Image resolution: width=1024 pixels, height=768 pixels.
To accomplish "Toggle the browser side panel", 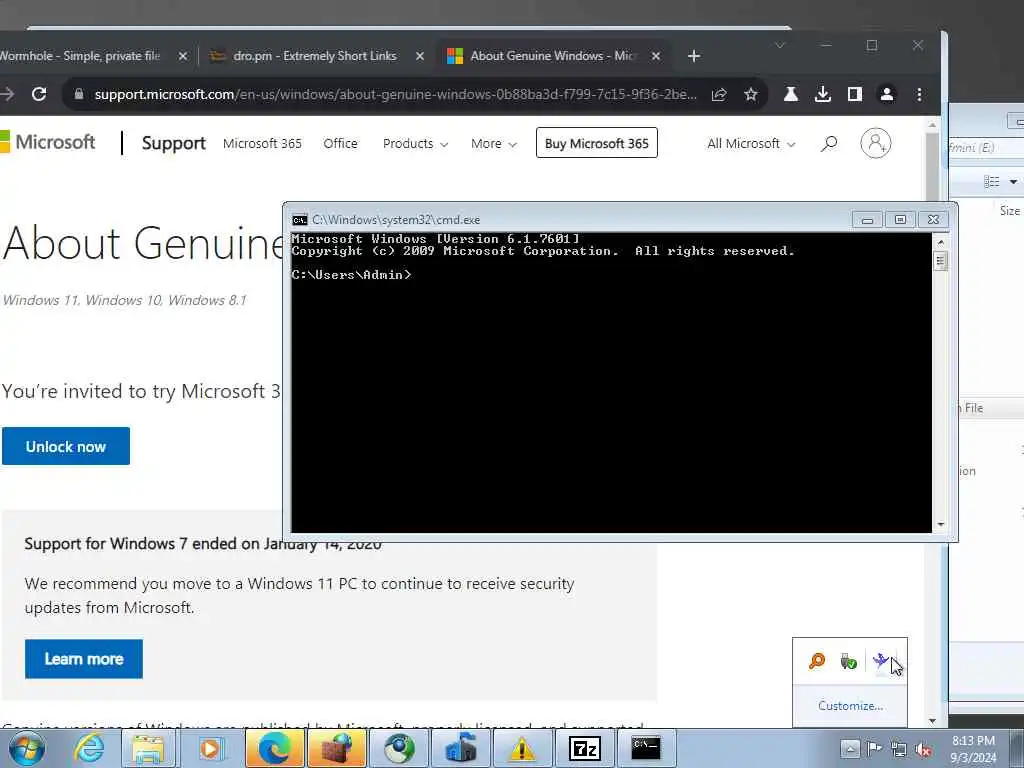I will 855,95.
